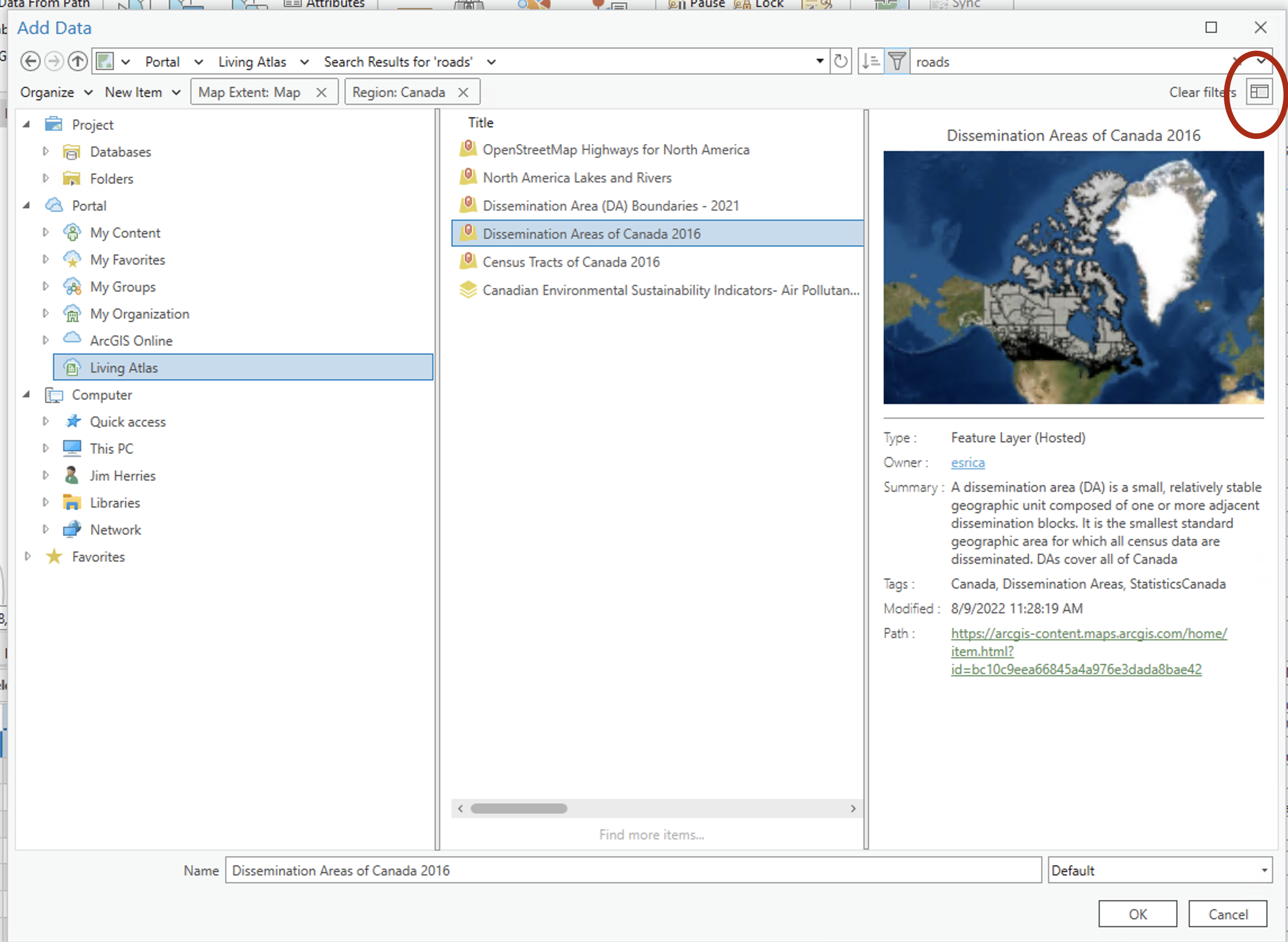Remove the Region: Canada filter chip
1288x942 pixels.
pyautogui.click(x=463, y=92)
